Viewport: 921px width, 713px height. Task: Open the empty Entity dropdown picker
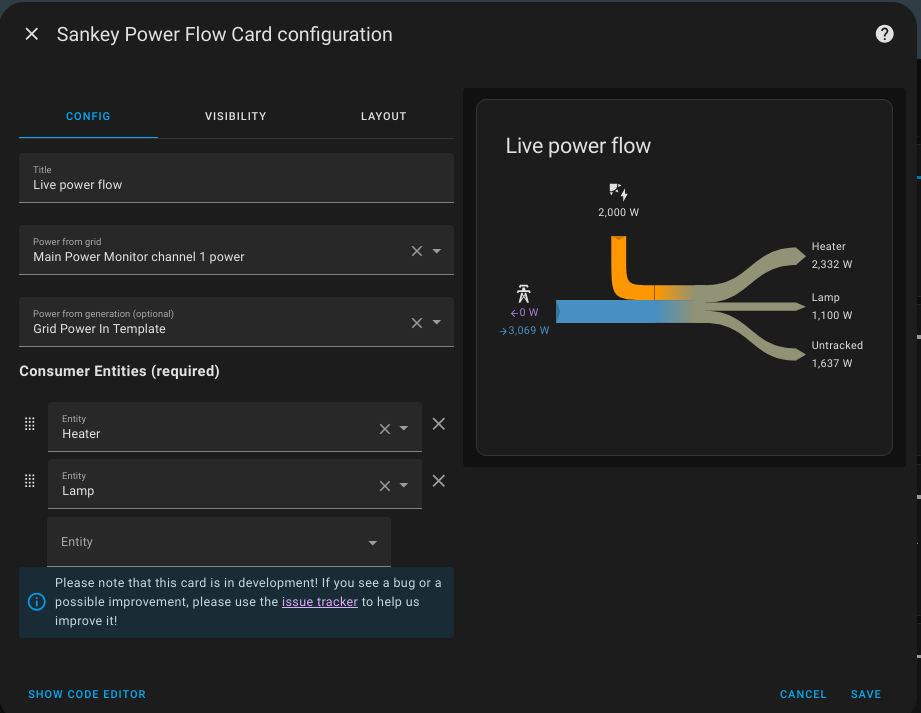[372, 541]
